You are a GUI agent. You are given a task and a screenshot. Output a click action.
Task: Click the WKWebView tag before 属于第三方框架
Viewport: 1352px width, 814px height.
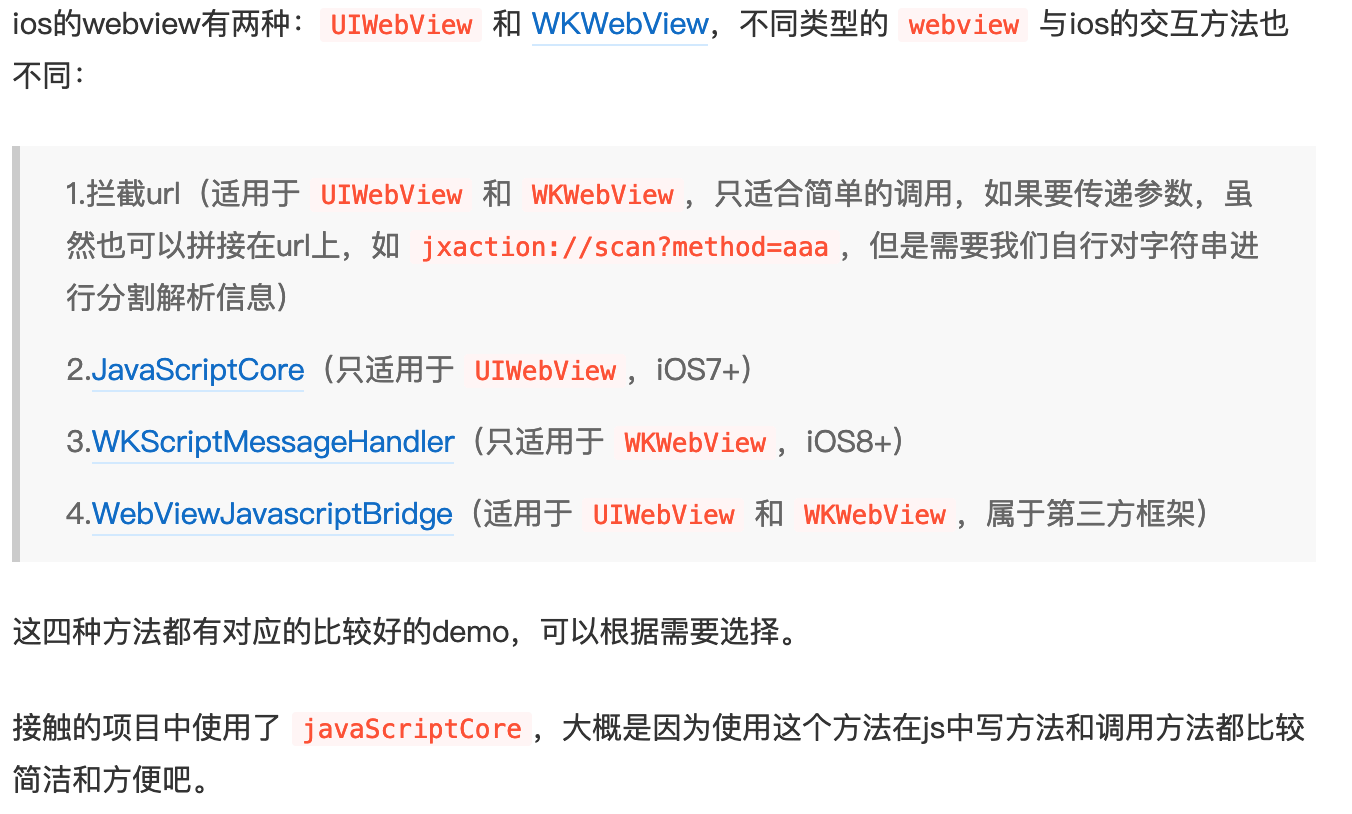tap(874, 515)
